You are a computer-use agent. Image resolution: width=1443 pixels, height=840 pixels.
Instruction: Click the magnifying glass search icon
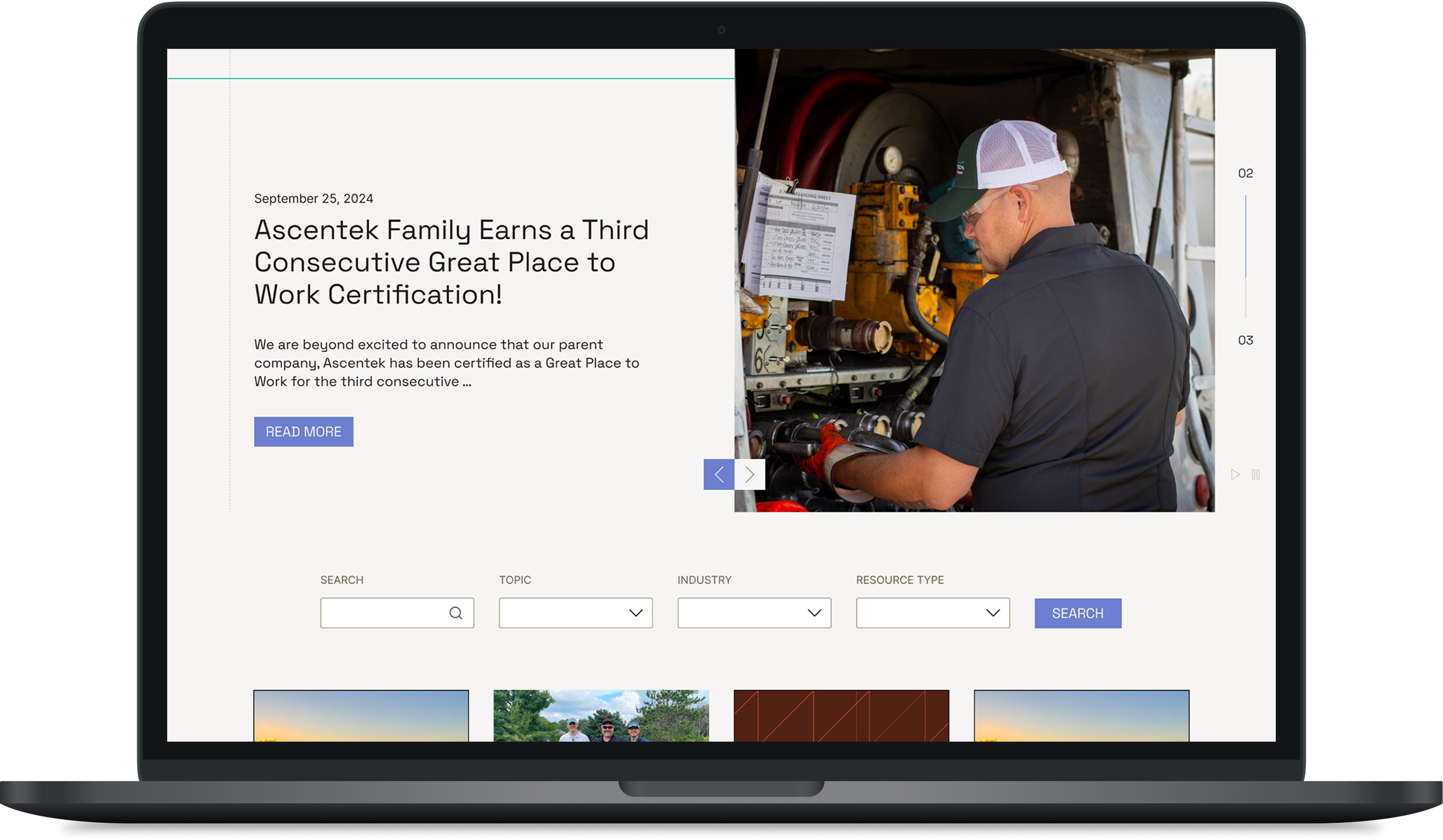click(455, 613)
